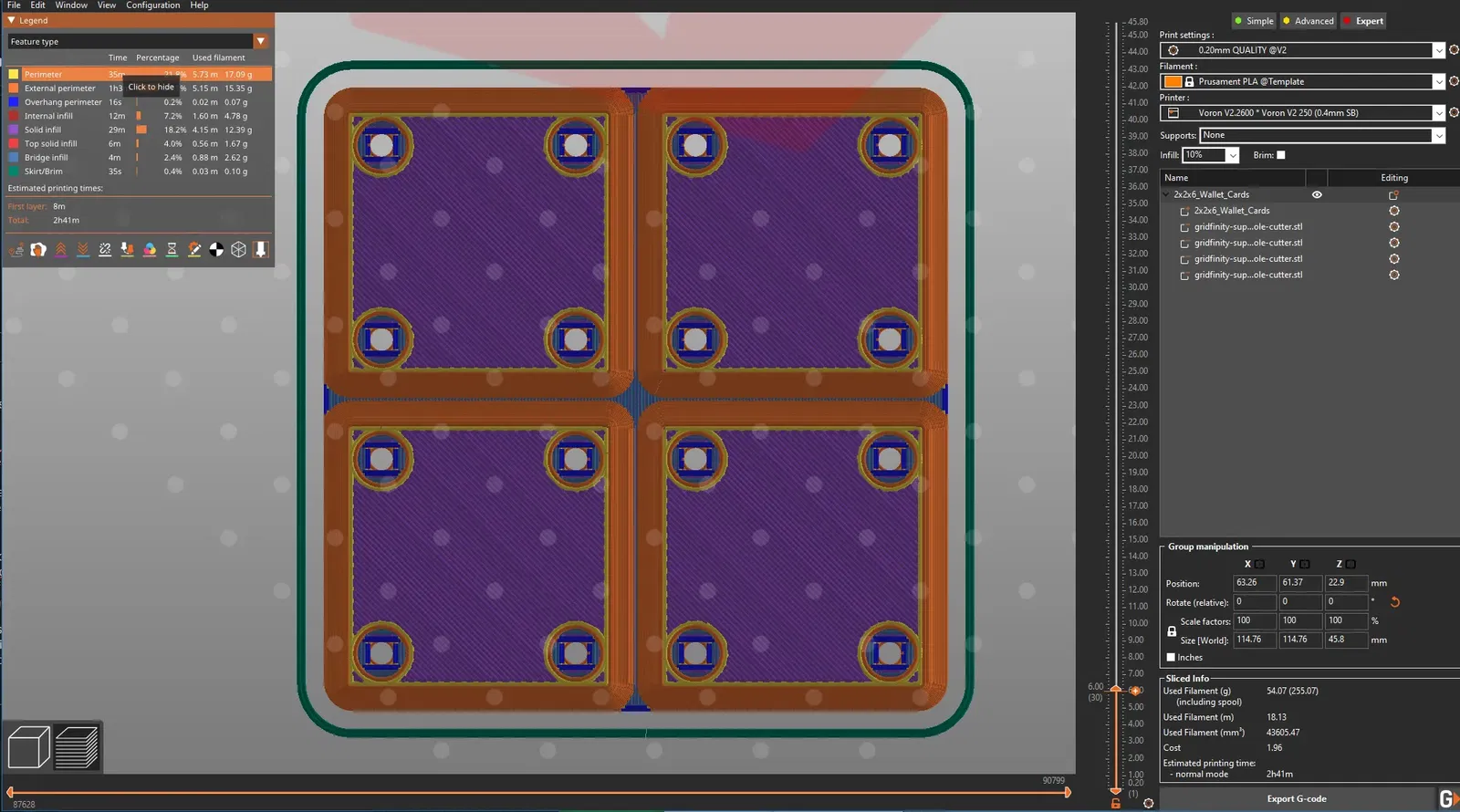Open print settings gear next to 0.20mm QUALITY

point(1454,50)
